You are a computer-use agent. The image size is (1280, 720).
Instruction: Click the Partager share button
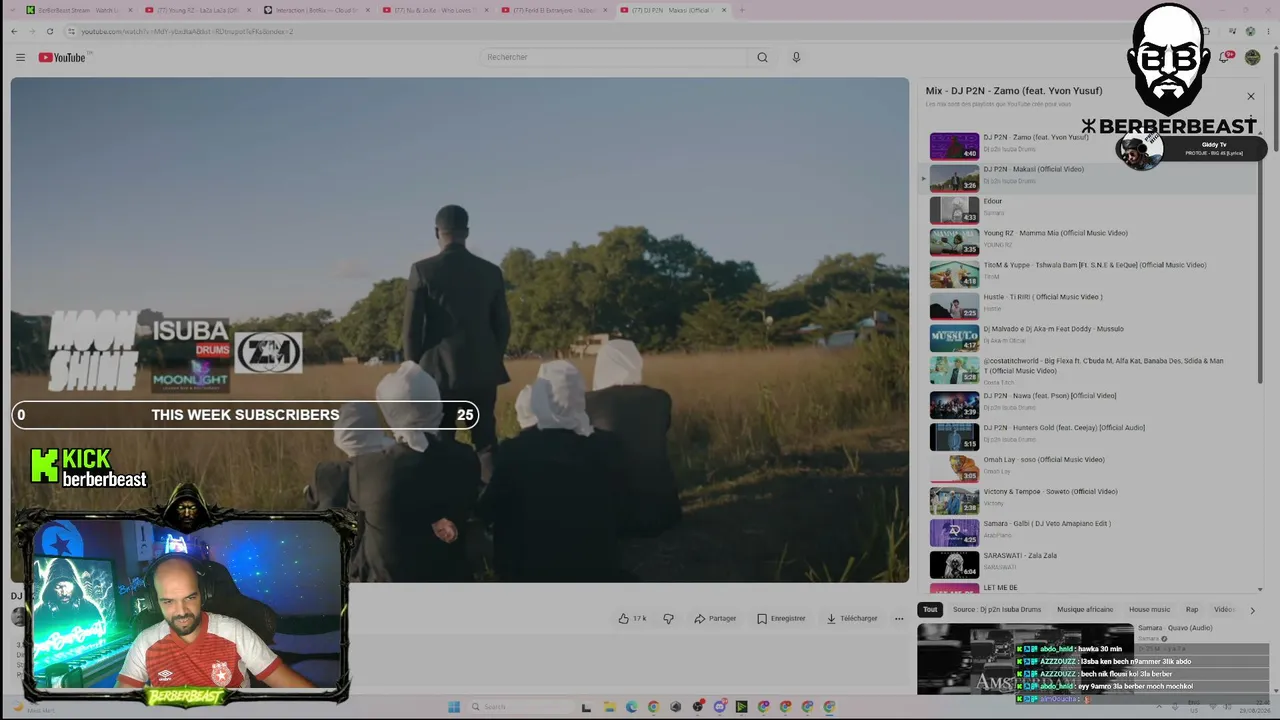click(x=715, y=618)
